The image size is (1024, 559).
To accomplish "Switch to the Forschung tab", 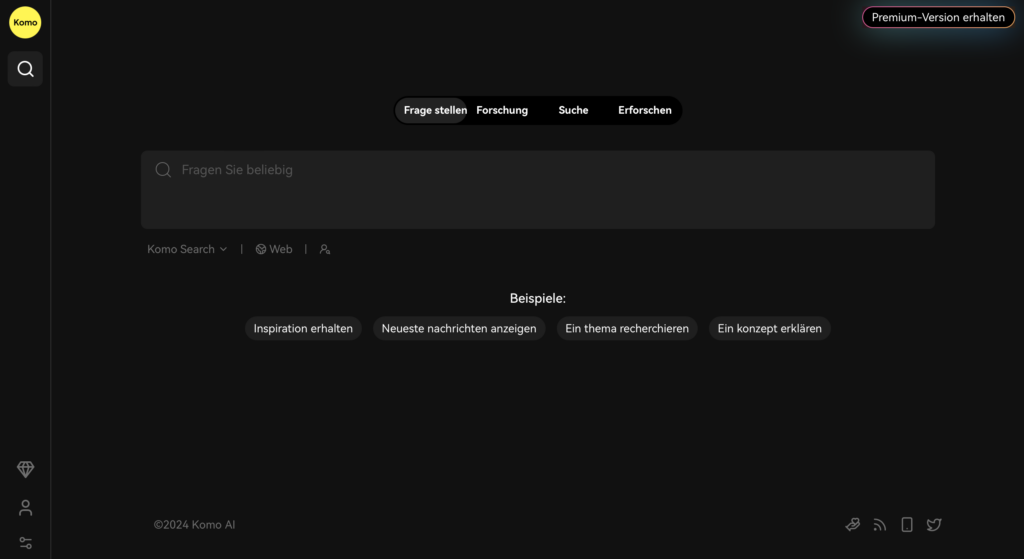I will click(x=502, y=110).
